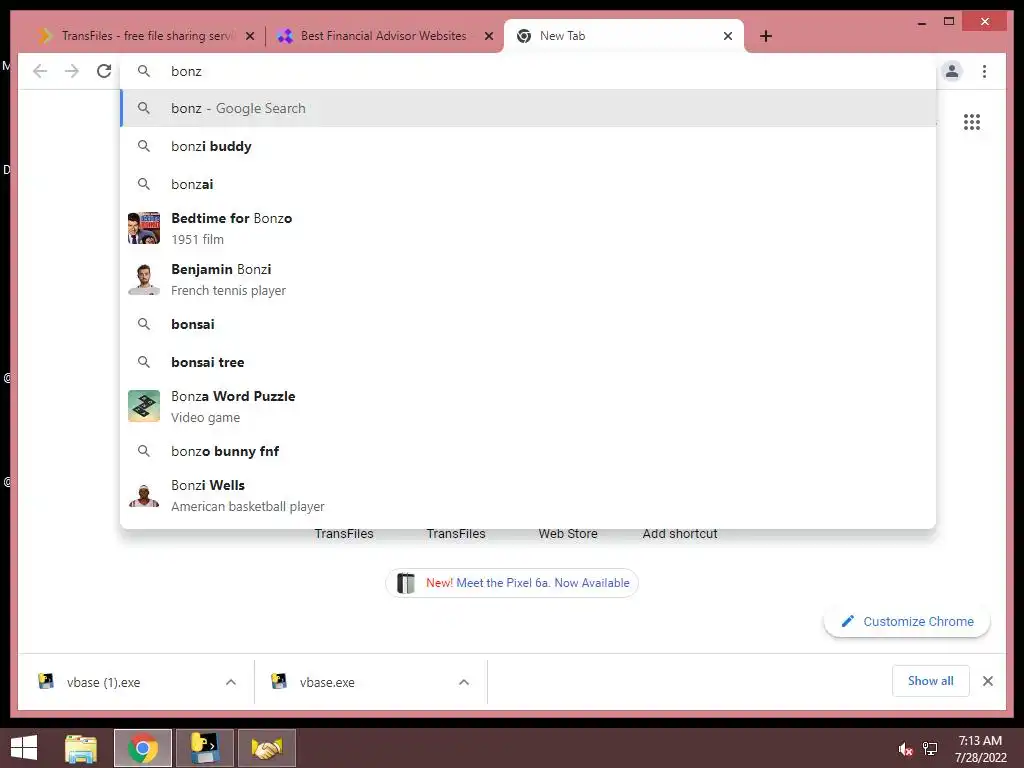
Task: Click search icon beside bonzai
Action: (144, 184)
